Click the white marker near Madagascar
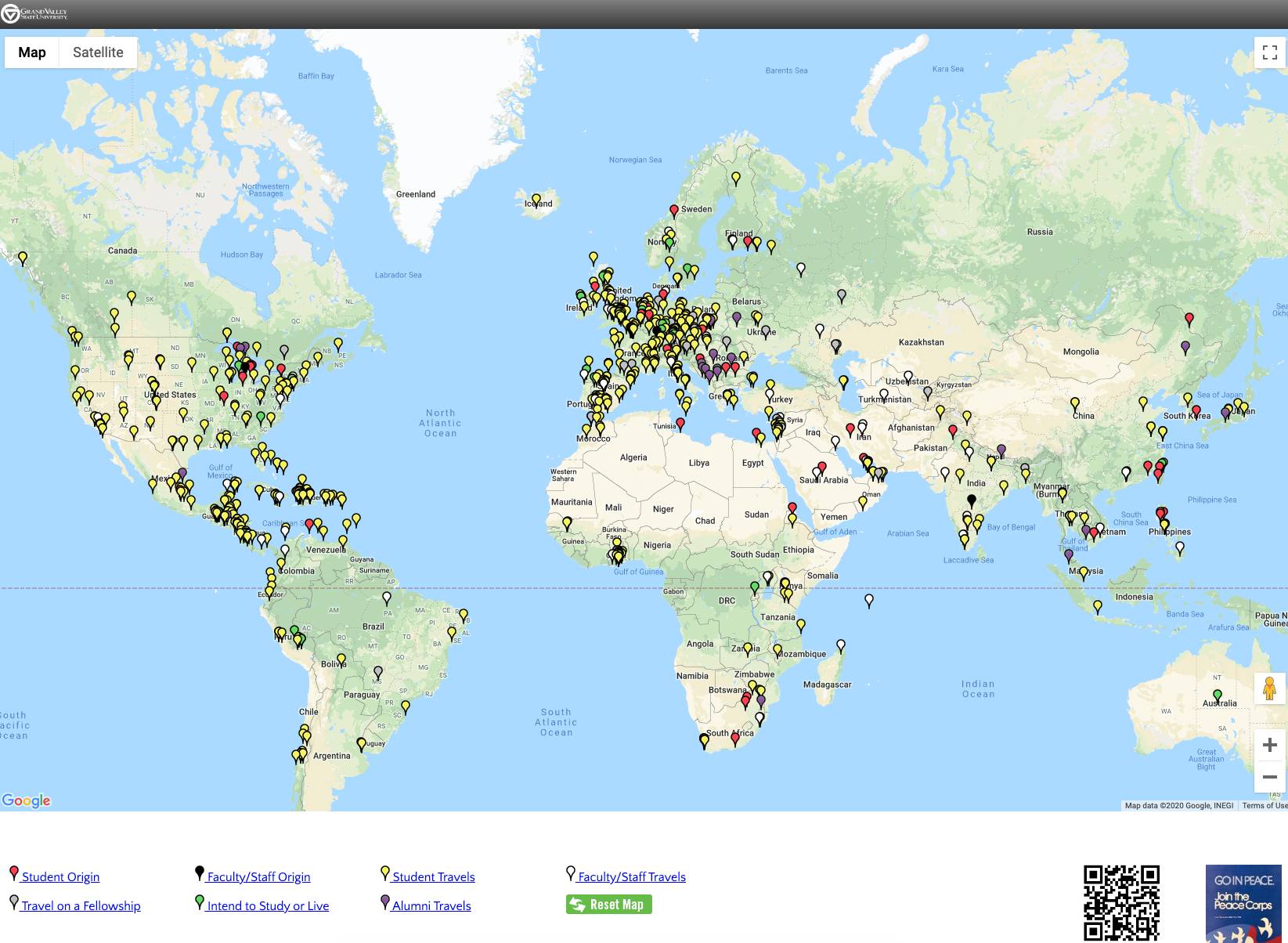This screenshot has height=943, width=1288. pyautogui.click(x=841, y=645)
